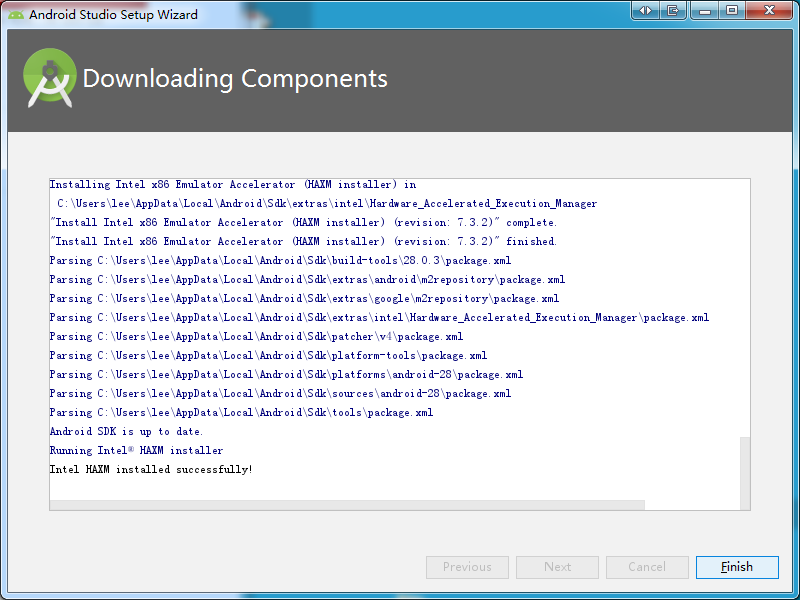Click the Parsing sources\android-28 line
800x600 pixels.
pyautogui.click(x=280, y=393)
